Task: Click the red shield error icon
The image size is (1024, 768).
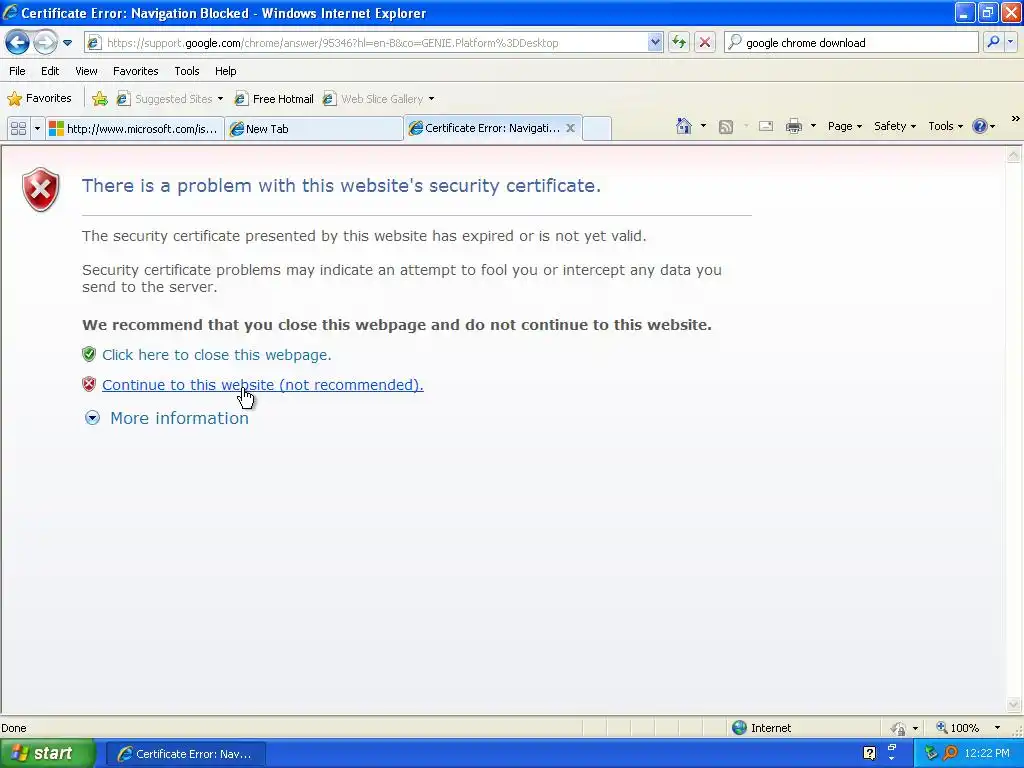Action: click(x=40, y=189)
